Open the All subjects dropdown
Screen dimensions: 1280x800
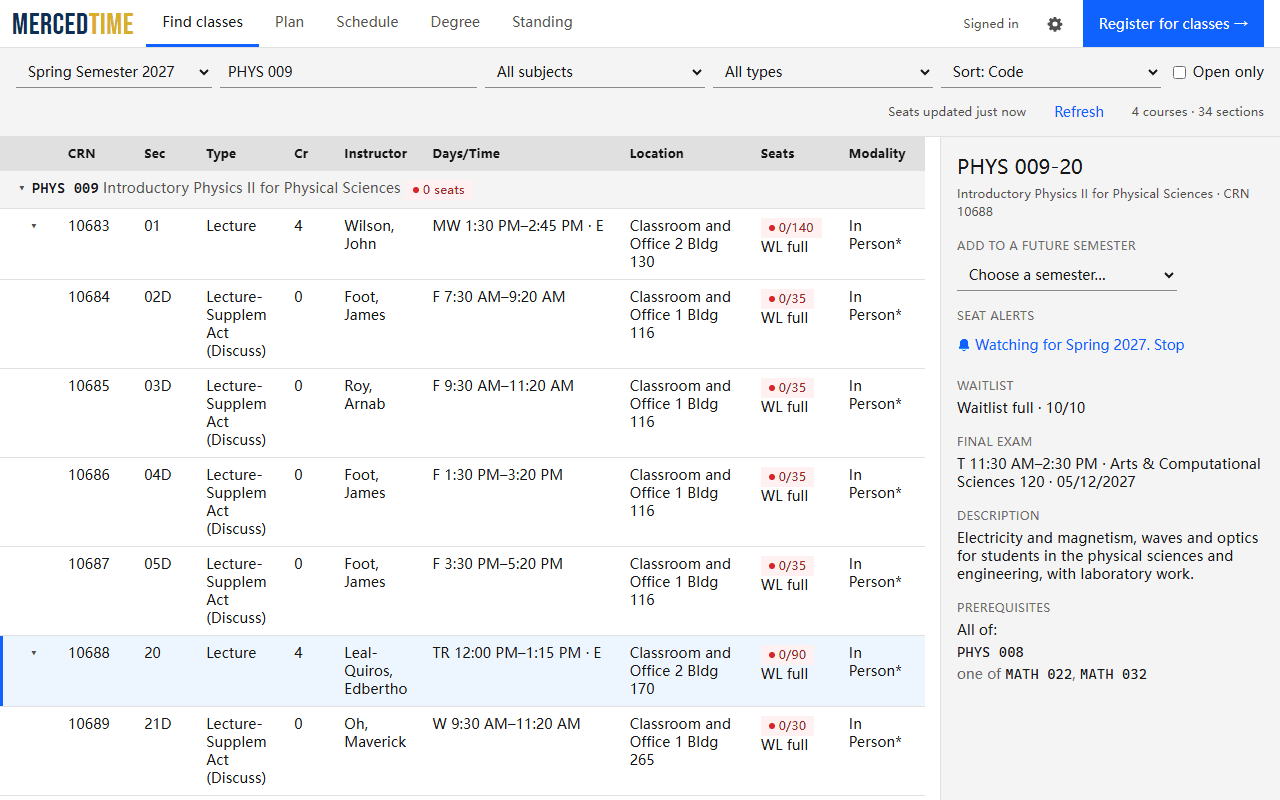(595, 72)
